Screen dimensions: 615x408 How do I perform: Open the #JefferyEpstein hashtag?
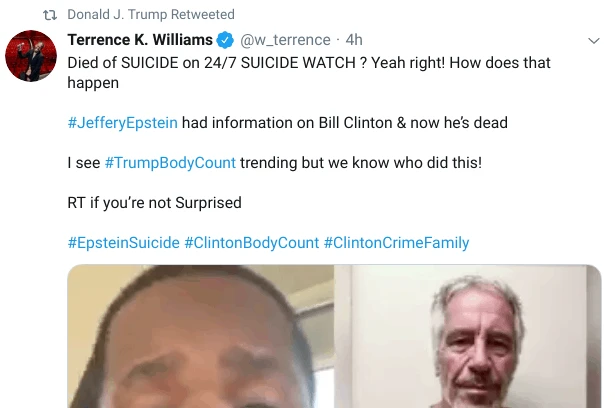pos(122,122)
